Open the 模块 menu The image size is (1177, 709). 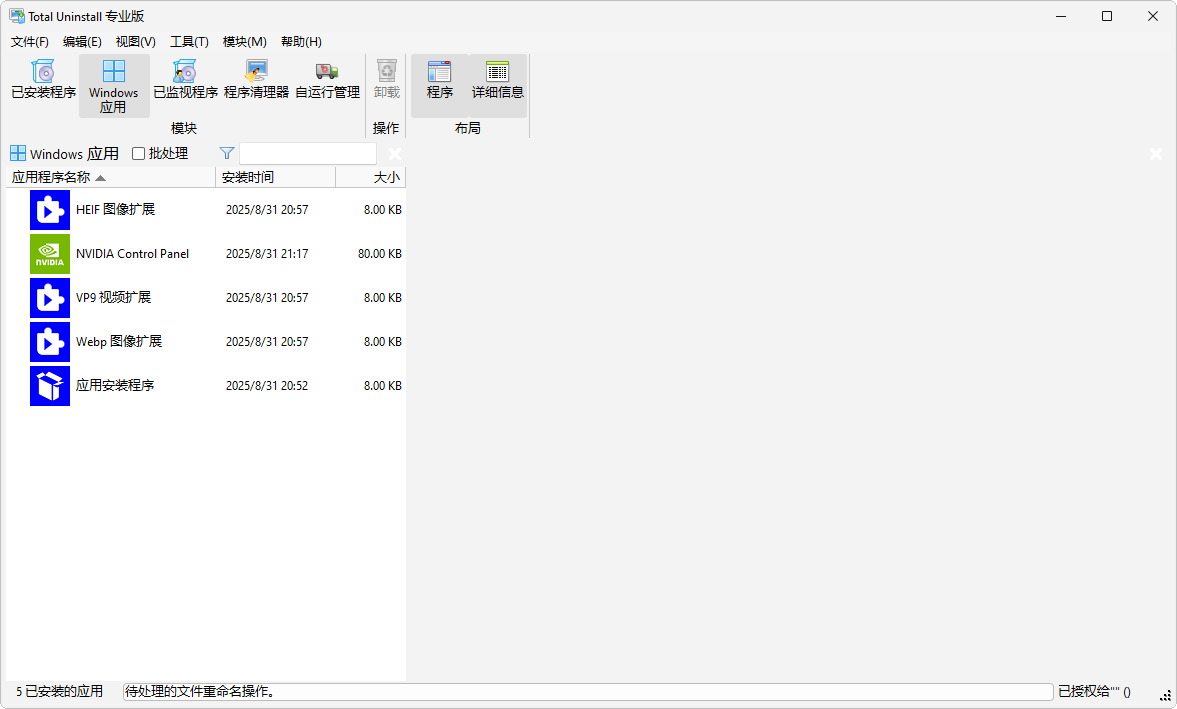pyautogui.click(x=243, y=41)
